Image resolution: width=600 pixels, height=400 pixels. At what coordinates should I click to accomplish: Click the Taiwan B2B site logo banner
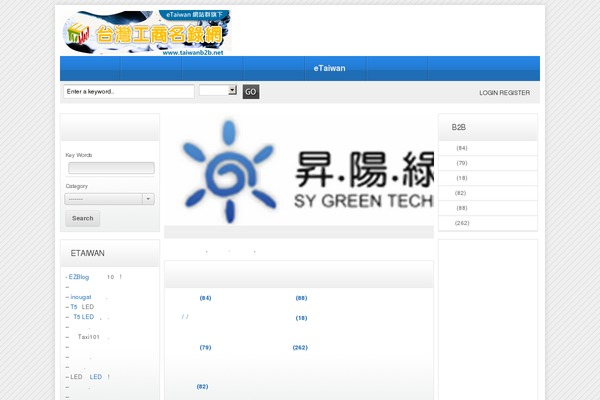pos(147,33)
